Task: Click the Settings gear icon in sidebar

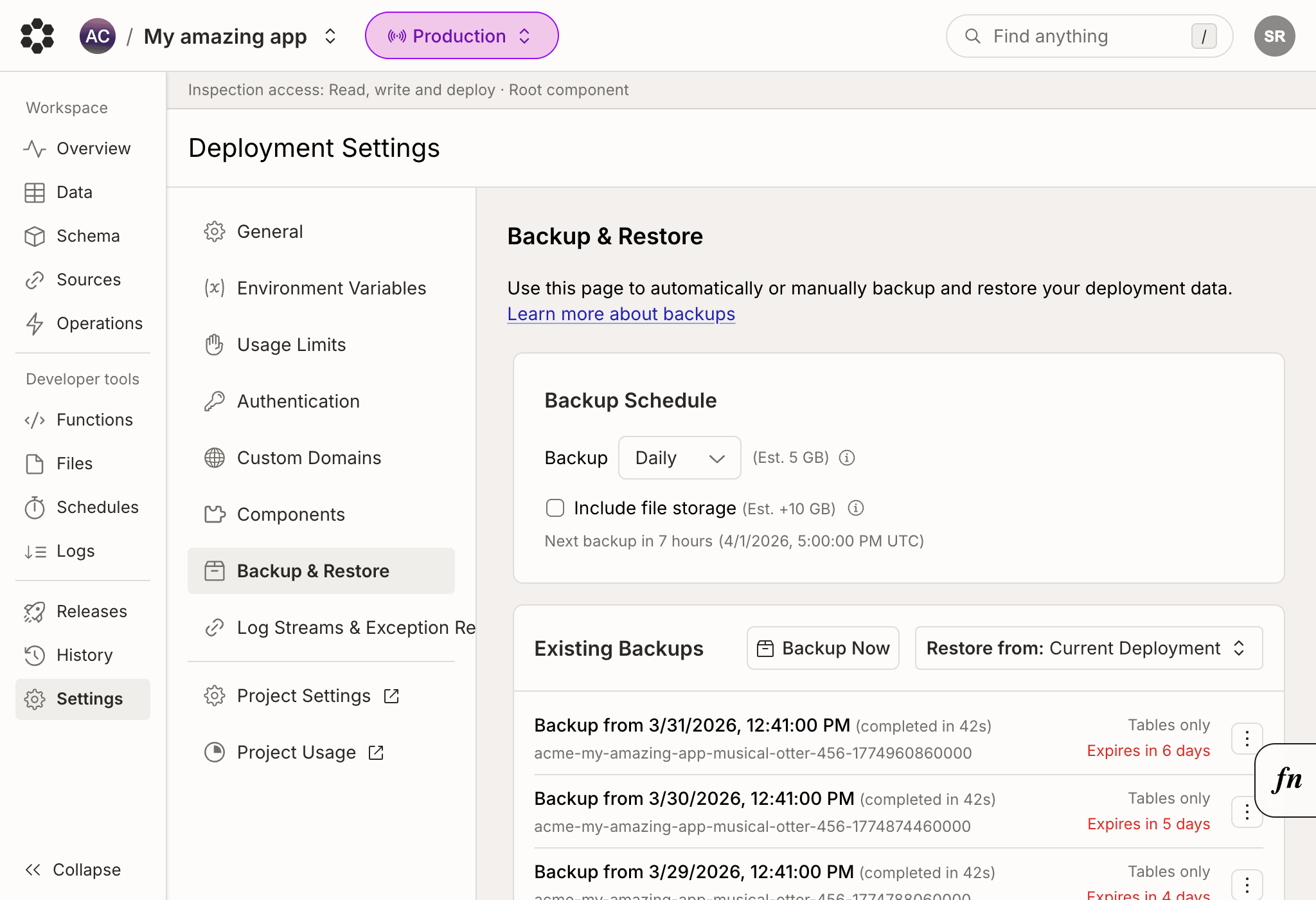Action: pos(35,699)
